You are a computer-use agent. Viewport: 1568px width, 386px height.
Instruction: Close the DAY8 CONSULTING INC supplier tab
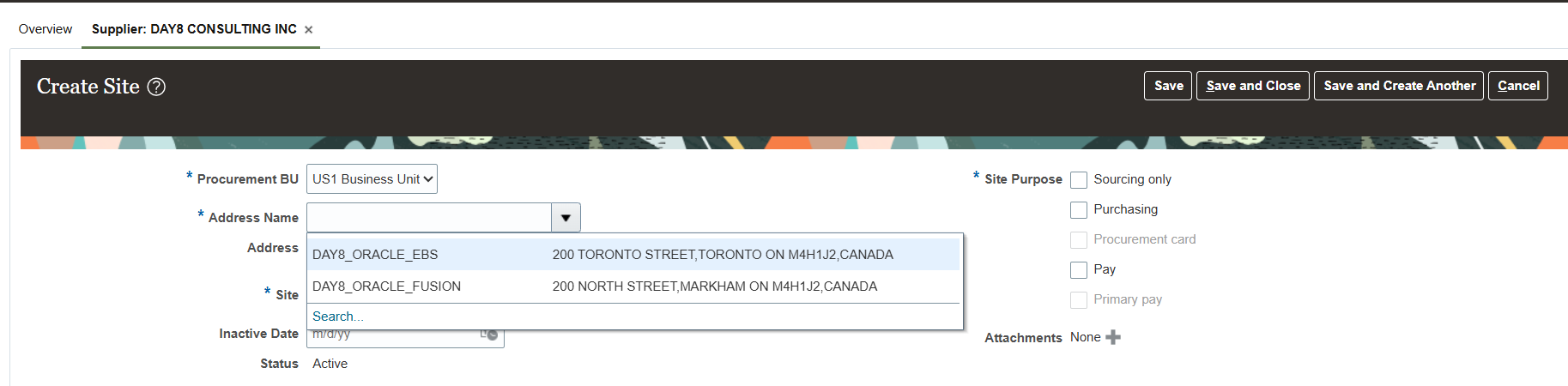click(x=308, y=30)
